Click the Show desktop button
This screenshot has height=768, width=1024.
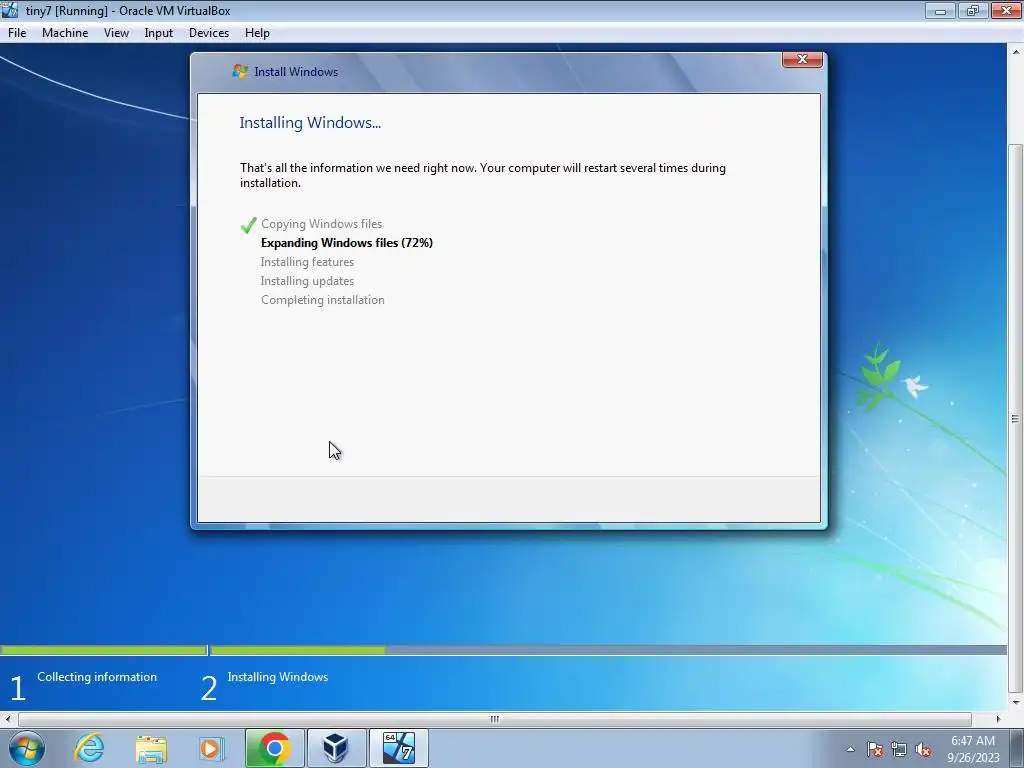1017,748
